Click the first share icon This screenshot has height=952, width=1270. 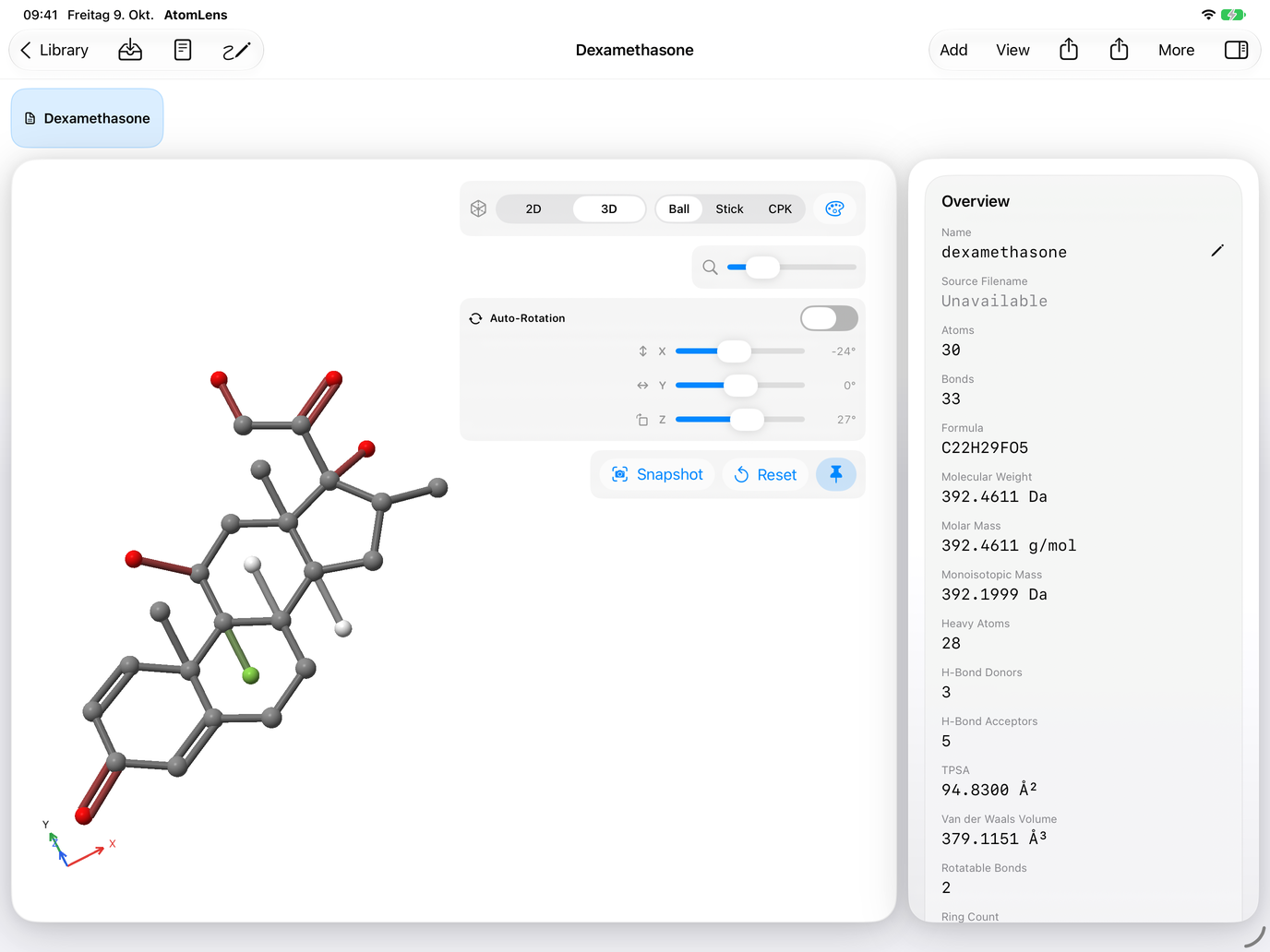[1069, 49]
